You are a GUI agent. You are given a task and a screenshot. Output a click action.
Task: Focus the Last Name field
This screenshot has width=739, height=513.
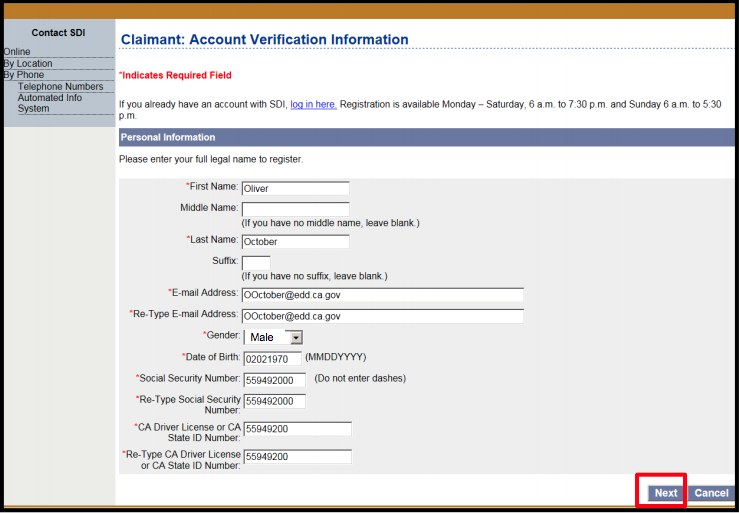click(x=295, y=241)
